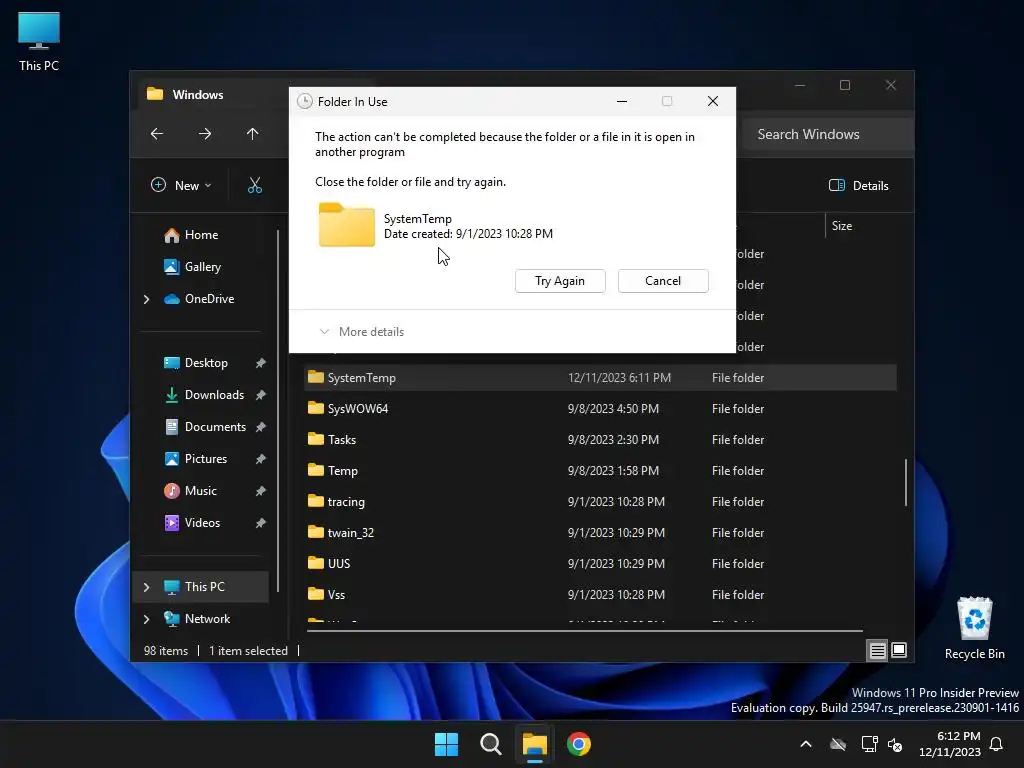
Task: Click the date 12/11/2023 6:11 PM cell
Action: click(619, 377)
